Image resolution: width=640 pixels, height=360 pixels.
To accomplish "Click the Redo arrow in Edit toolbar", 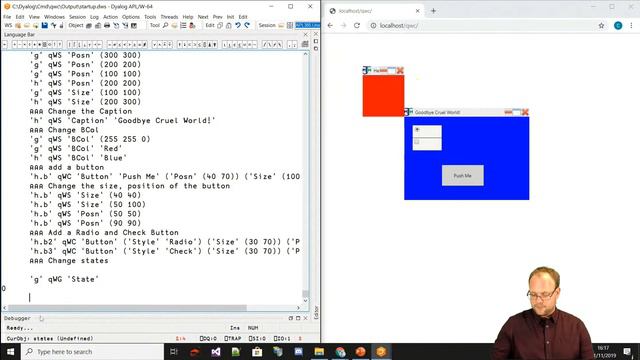I will [x=247, y=25].
